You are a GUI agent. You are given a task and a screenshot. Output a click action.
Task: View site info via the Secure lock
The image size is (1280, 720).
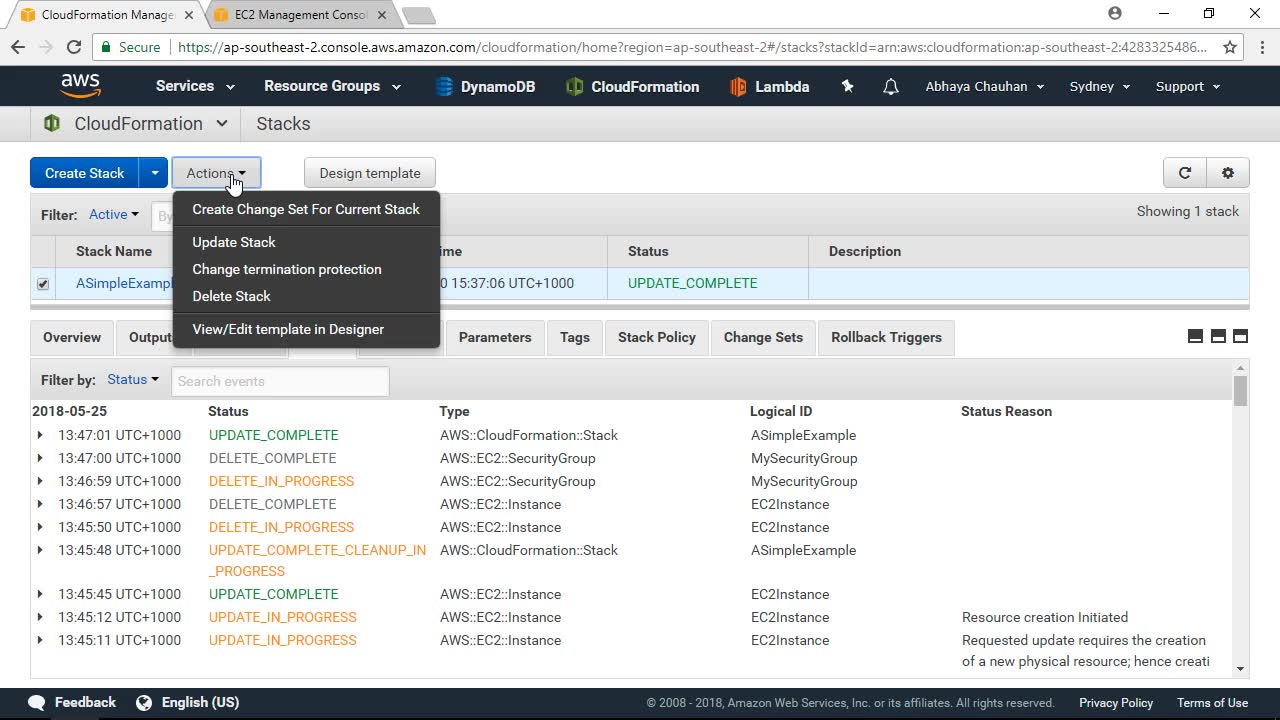coord(130,47)
